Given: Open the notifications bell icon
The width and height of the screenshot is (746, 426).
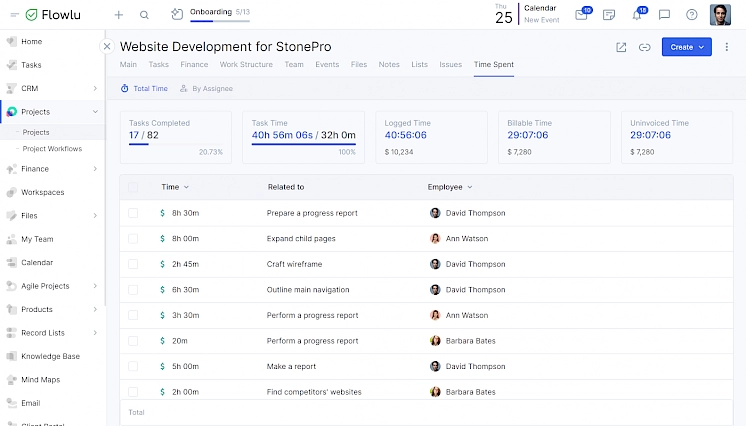Looking at the screenshot, I should tap(636, 15).
